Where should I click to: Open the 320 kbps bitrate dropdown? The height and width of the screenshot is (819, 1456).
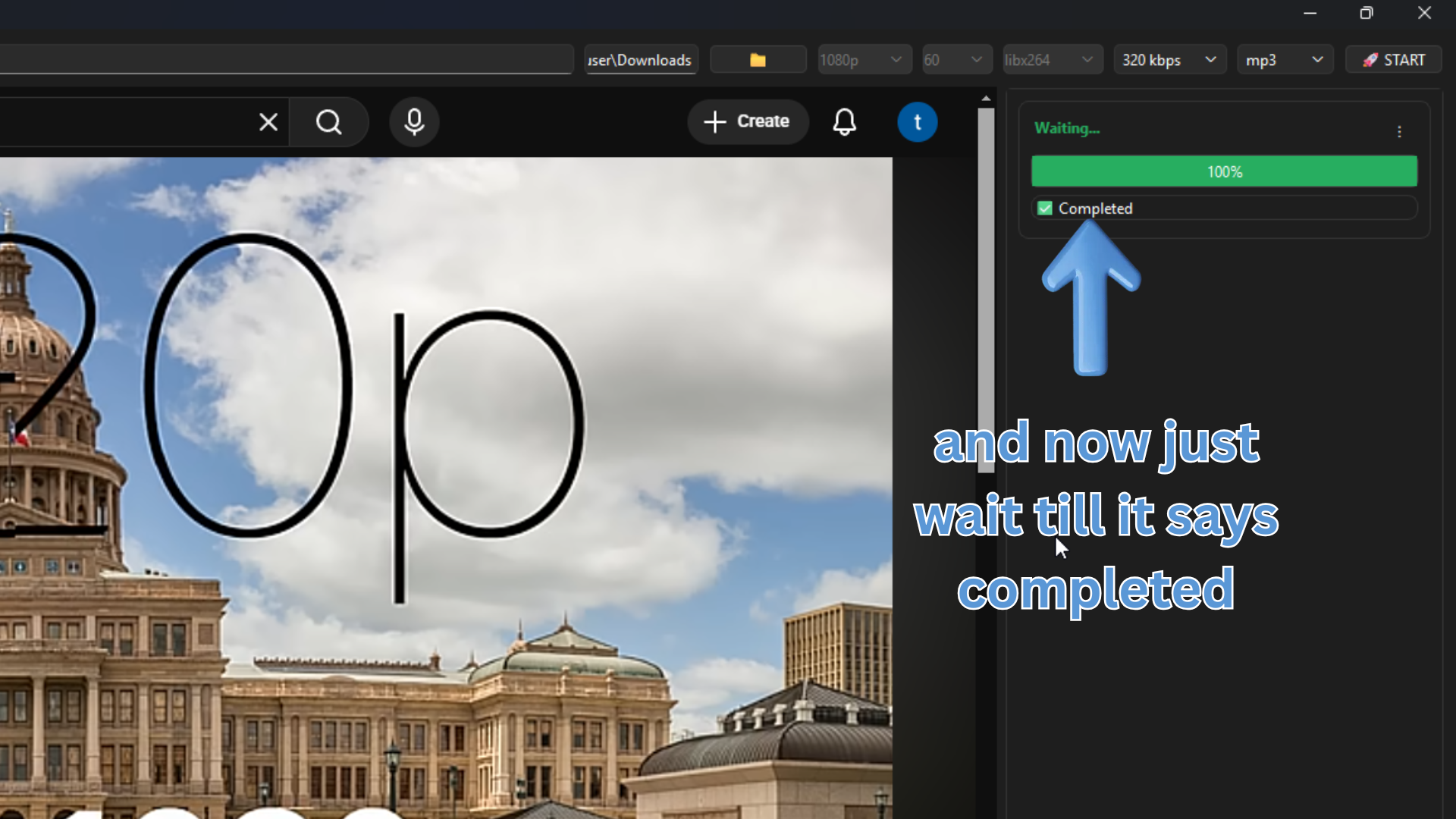(x=1169, y=59)
